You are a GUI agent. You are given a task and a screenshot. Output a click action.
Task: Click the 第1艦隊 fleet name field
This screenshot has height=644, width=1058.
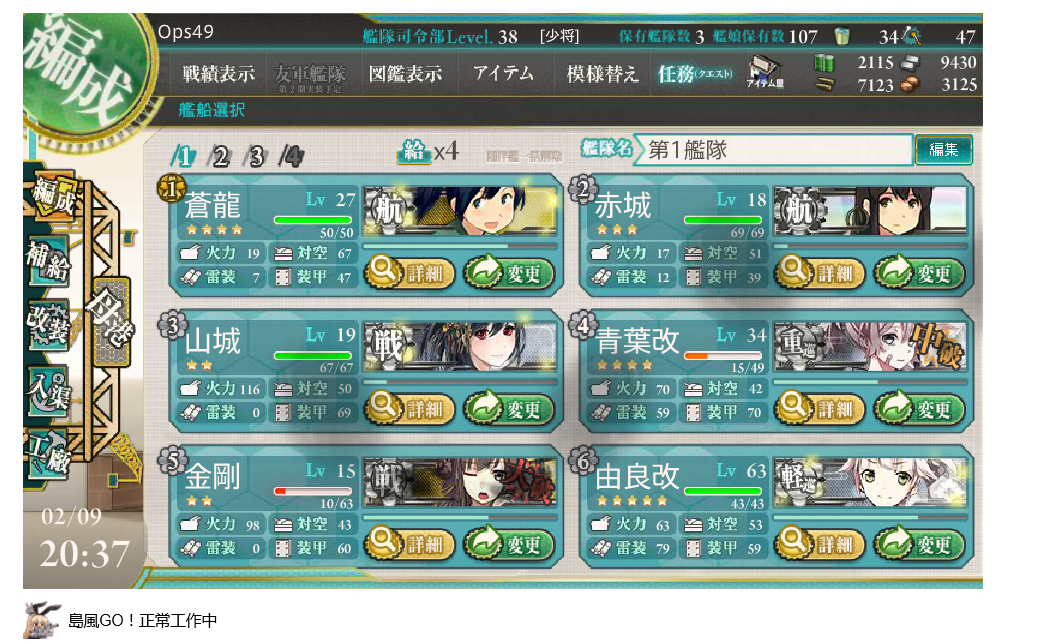click(775, 150)
